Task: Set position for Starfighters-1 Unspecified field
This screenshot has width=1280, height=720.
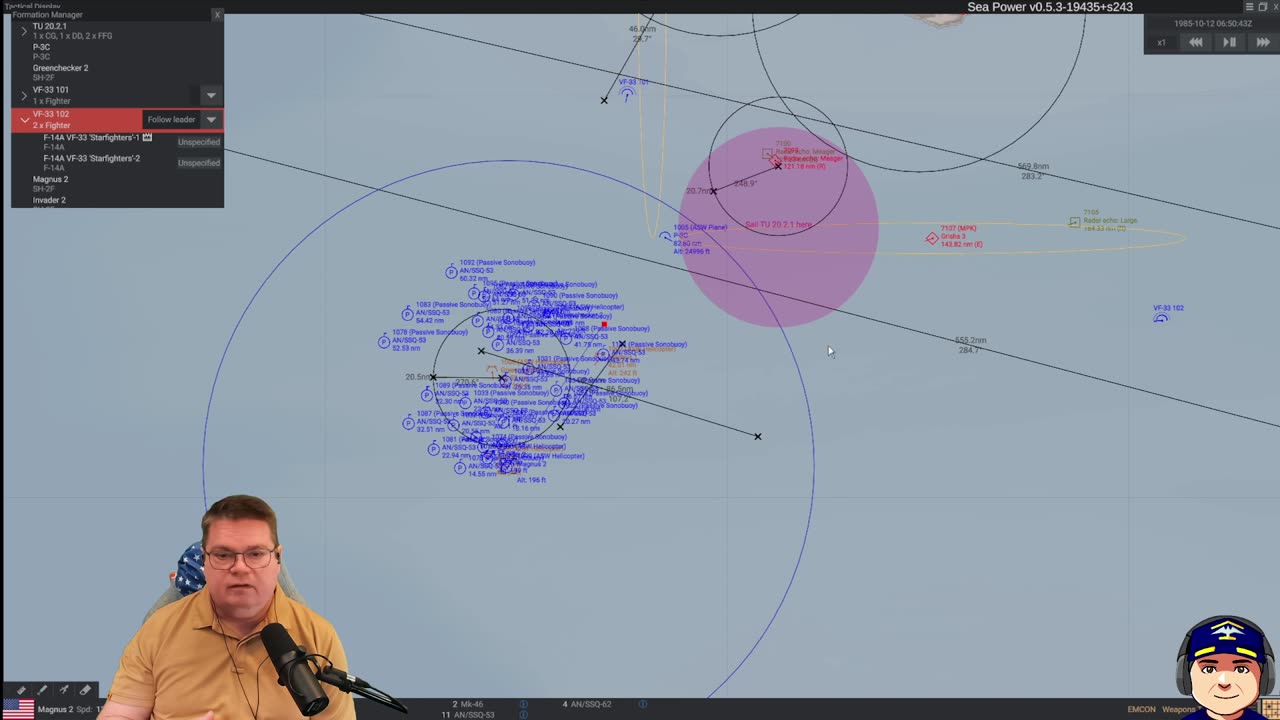Action: click(198, 142)
